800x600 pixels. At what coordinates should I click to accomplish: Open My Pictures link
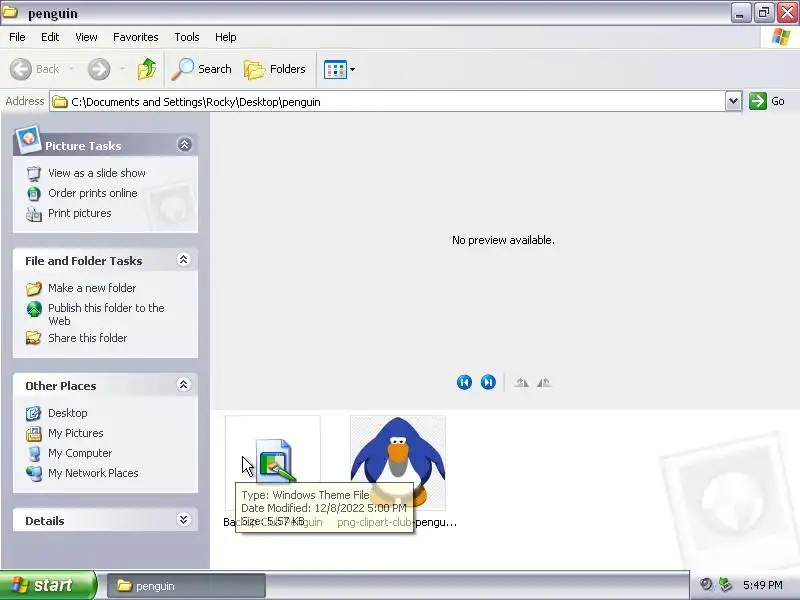[x=76, y=433]
